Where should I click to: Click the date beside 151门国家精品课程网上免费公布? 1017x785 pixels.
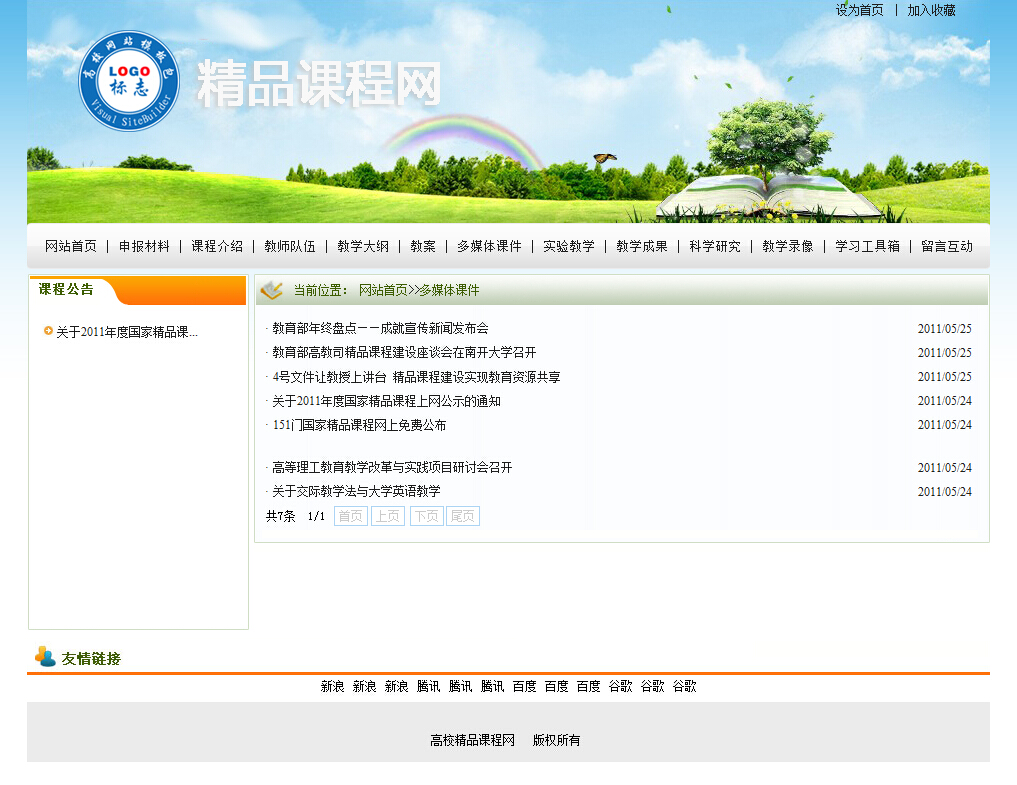tap(944, 425)
